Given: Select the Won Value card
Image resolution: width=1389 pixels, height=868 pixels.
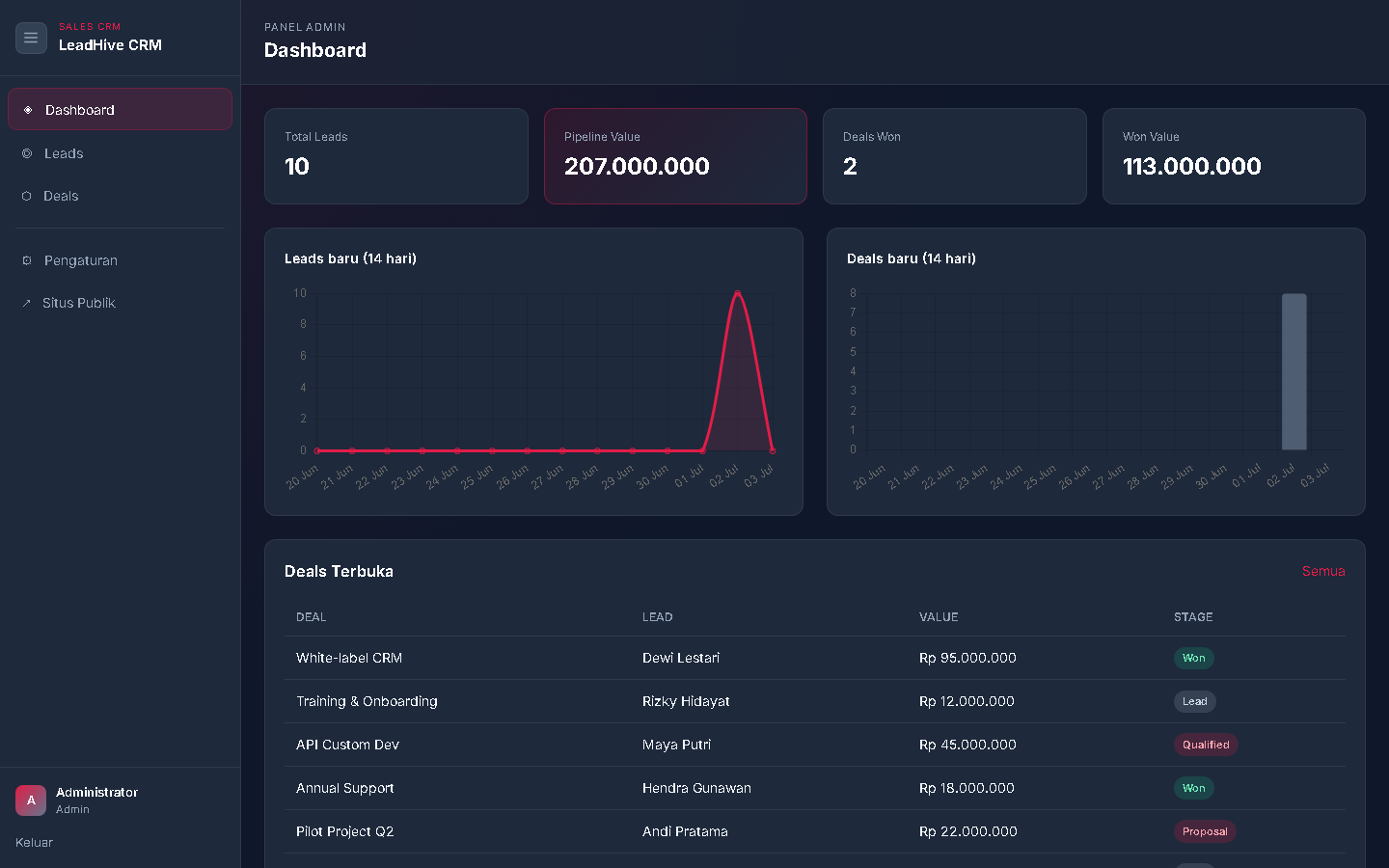Looking at the screenshot, I should coord(1234,156).
